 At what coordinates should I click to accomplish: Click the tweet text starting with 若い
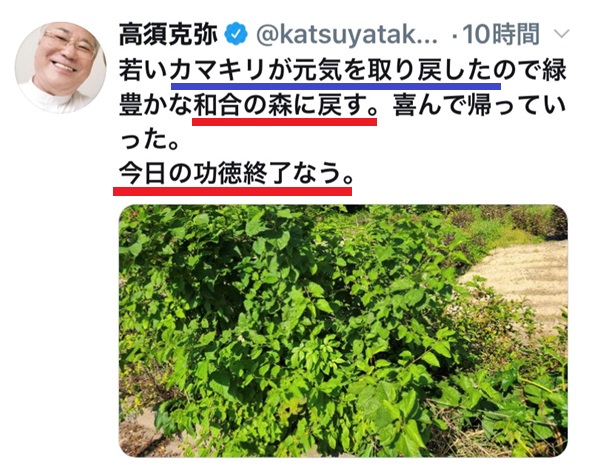point(342,105)
